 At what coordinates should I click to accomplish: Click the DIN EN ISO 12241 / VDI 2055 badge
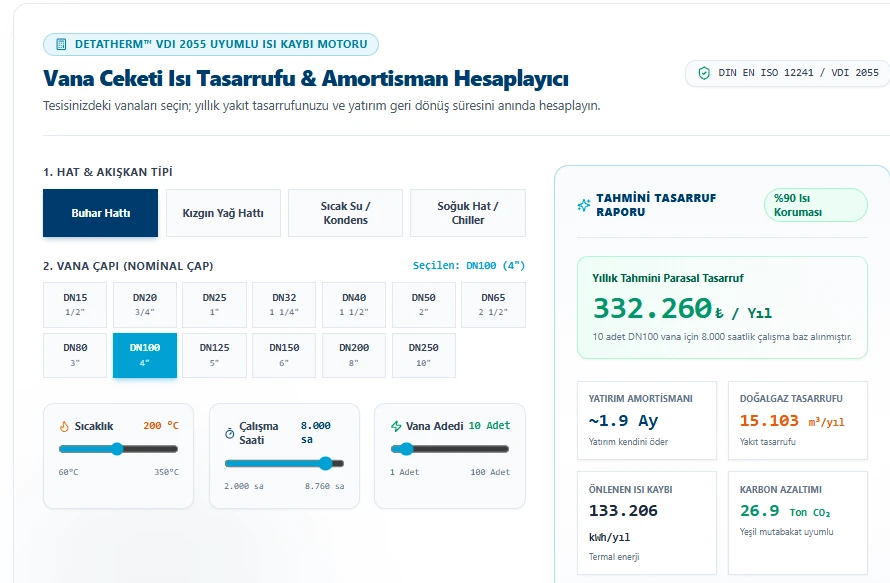click(788, 73)
